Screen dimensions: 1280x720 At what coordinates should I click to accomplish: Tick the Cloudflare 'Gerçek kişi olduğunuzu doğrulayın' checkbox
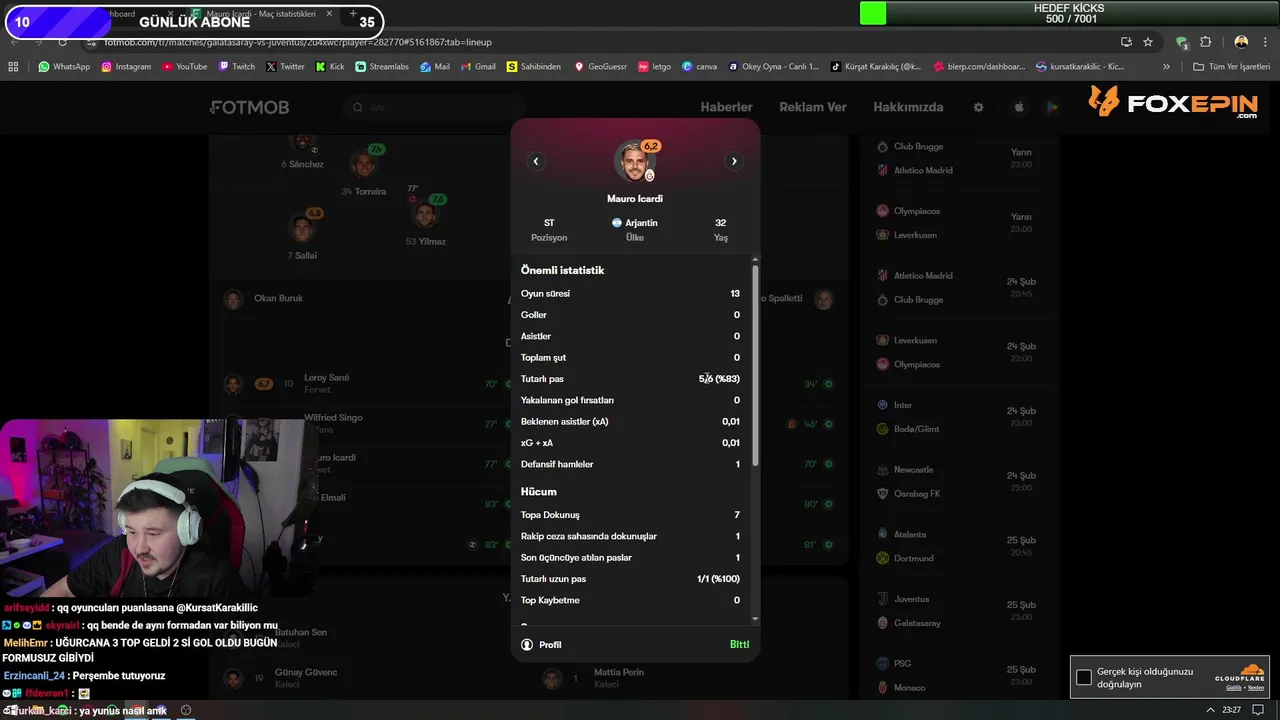point(1084,678)
